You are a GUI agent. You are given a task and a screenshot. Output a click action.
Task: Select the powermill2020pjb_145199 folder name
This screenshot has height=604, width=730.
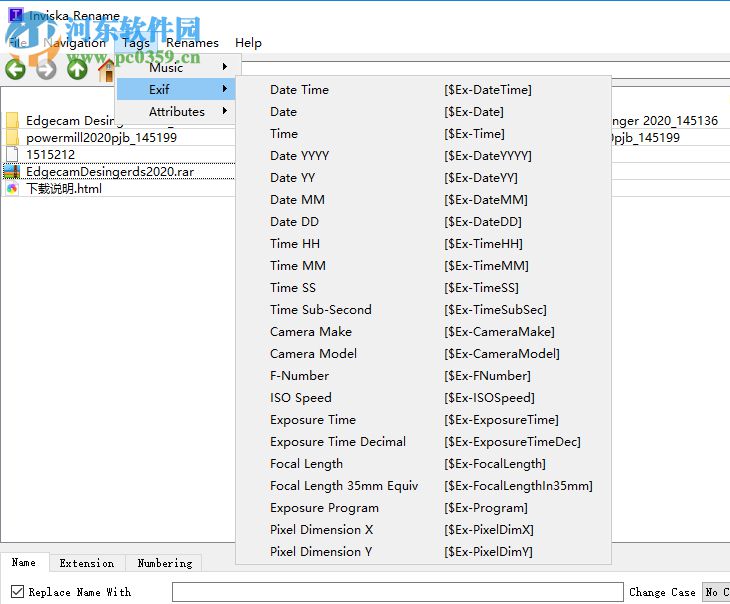tap(101, 138)
